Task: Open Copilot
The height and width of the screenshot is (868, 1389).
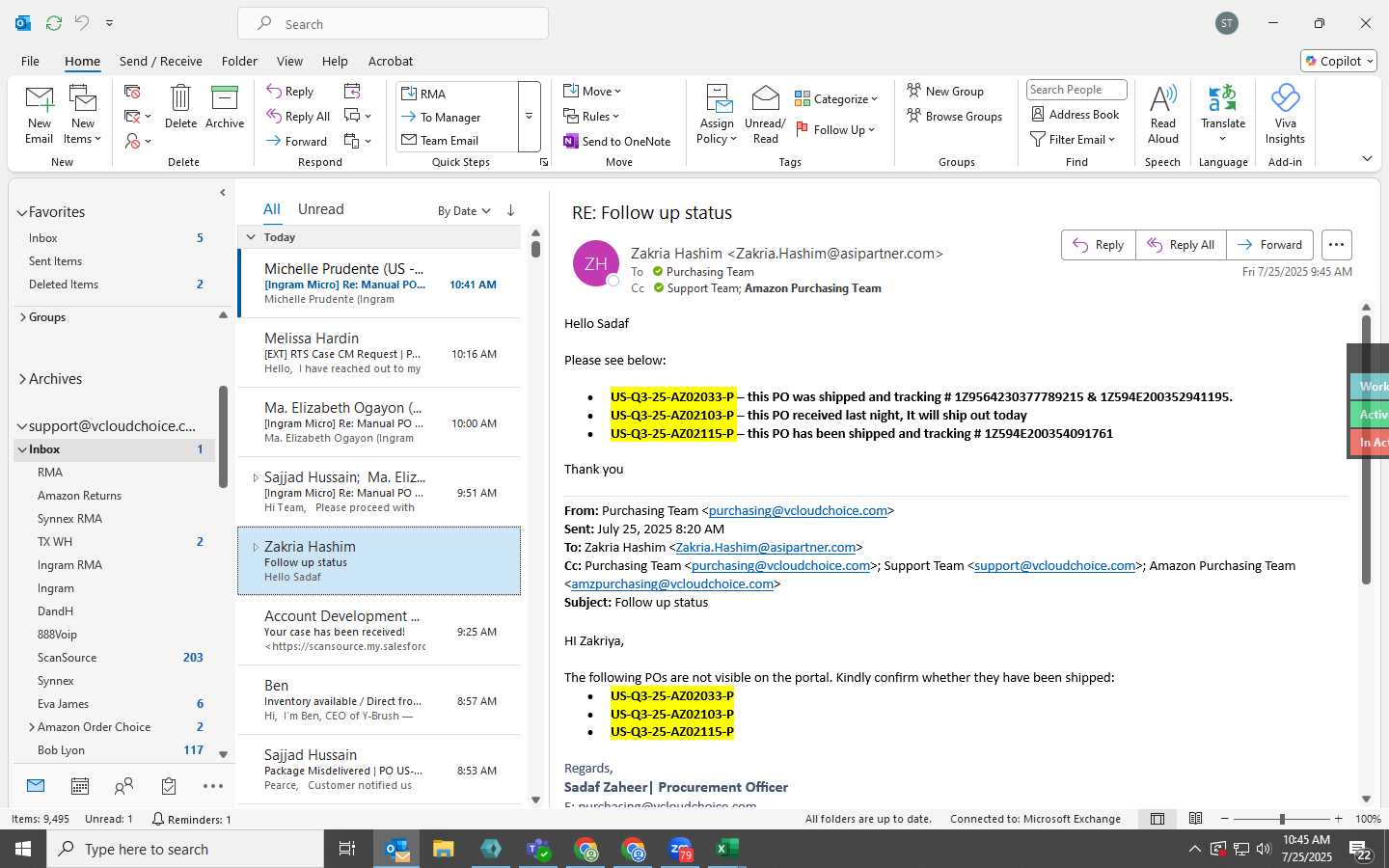Action: 1339,61
